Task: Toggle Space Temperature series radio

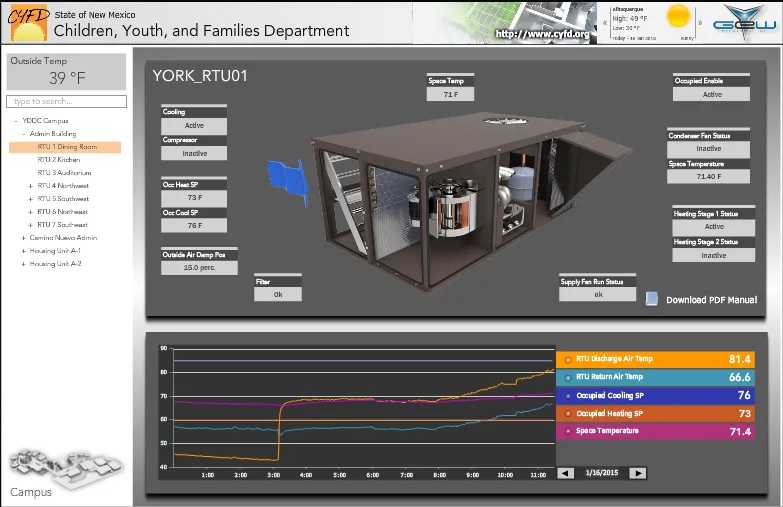Action: (569, 431)
